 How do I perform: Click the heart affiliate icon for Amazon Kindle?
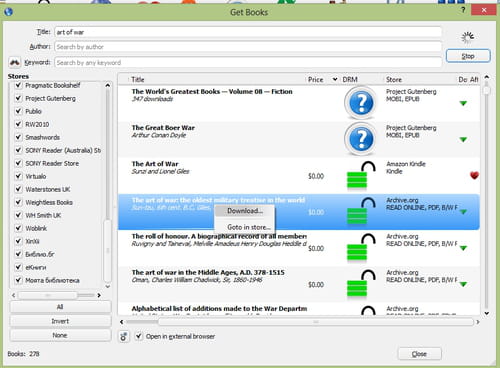click(x=474, y=175)
